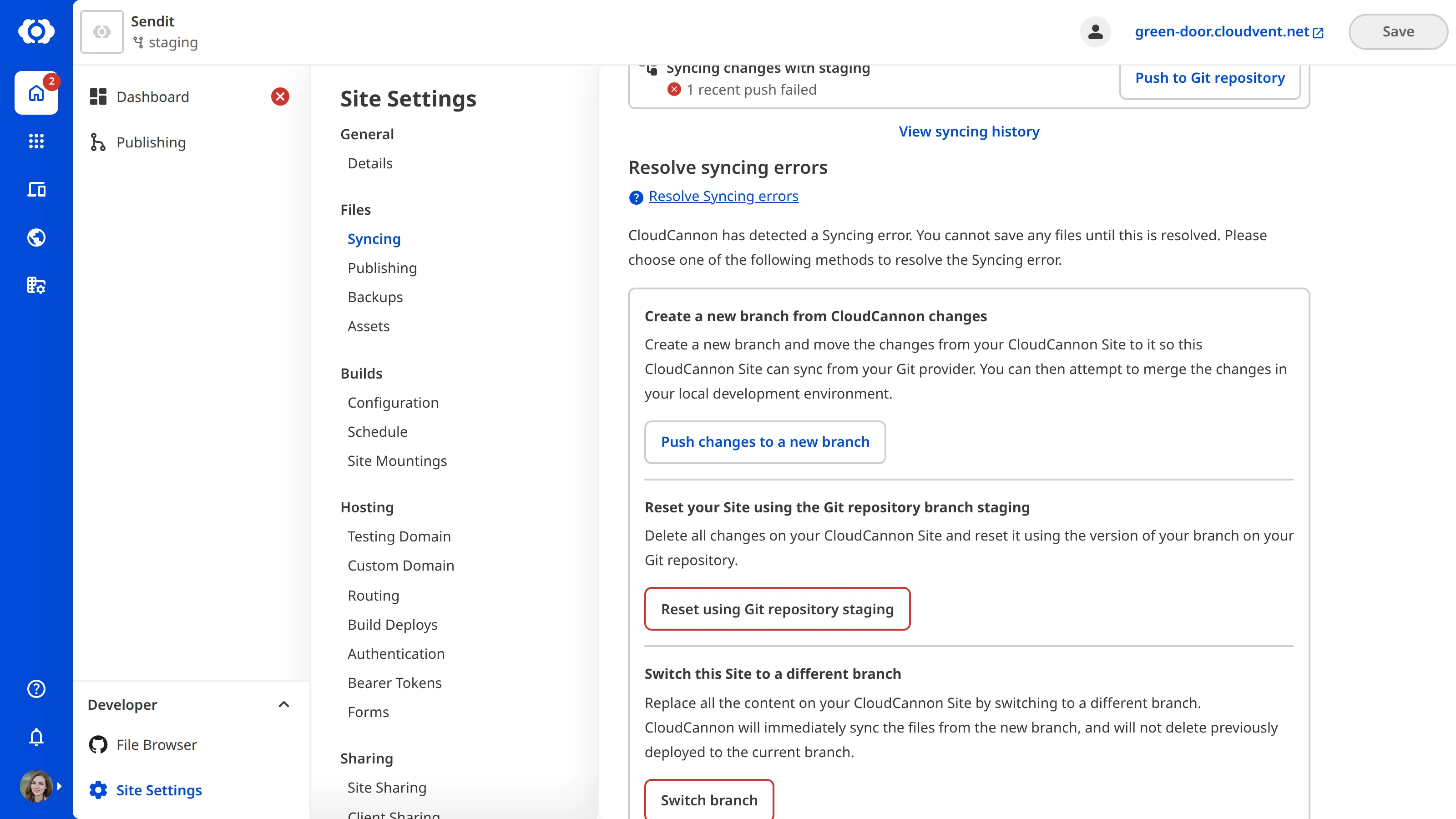Open the apps grid icon in sidebar

(36, 141)
